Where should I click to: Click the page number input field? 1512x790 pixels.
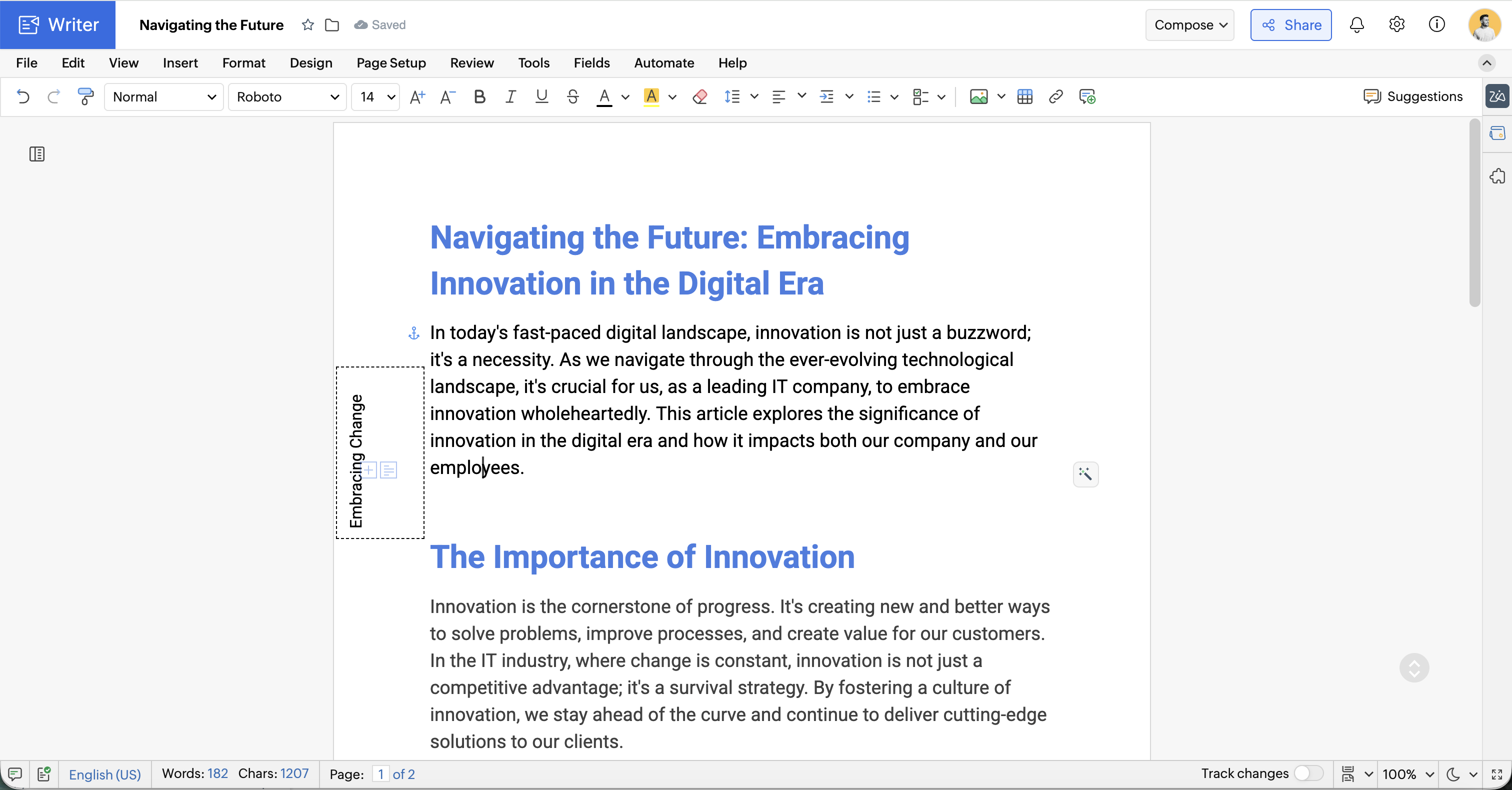[x=380, y=774]
